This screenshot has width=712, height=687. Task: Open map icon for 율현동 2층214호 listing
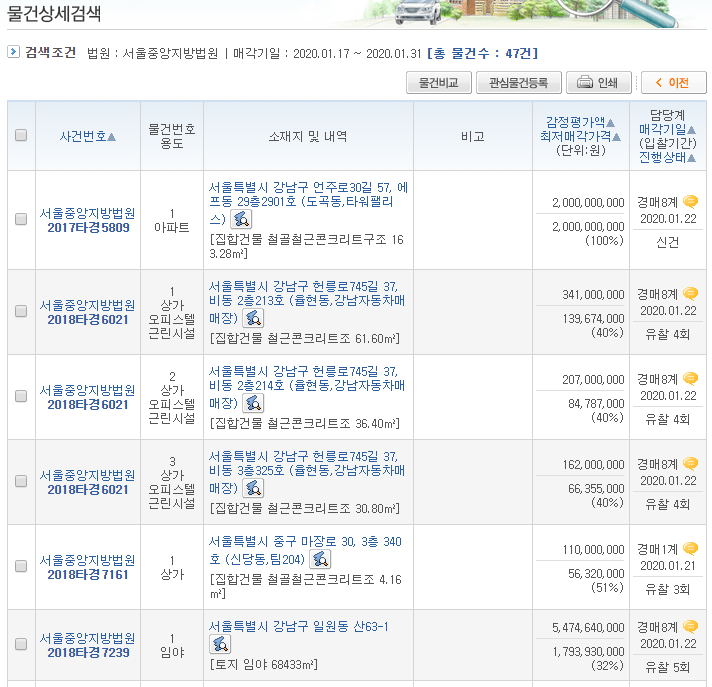coord(253,403)
